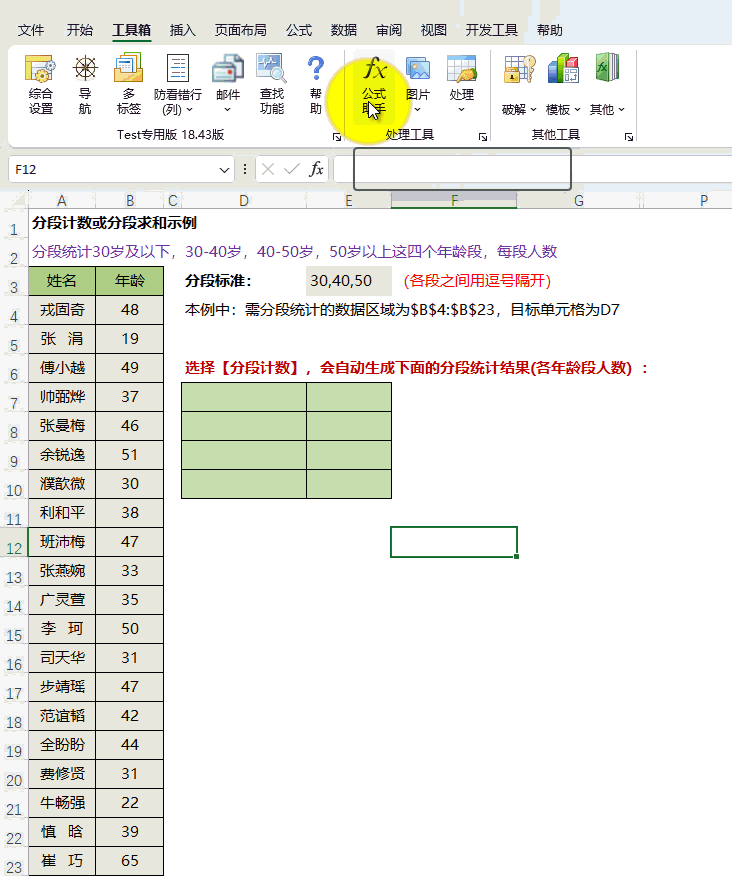Click in the formula bar input
This screenshot has width=732, height=876.
530,170
